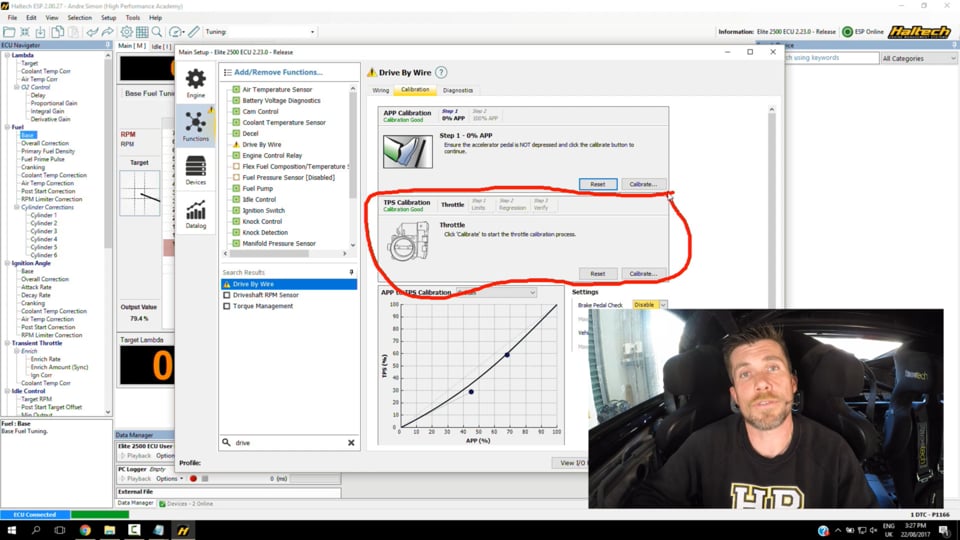Click Reset in APP Calibration

pos(598,184)
